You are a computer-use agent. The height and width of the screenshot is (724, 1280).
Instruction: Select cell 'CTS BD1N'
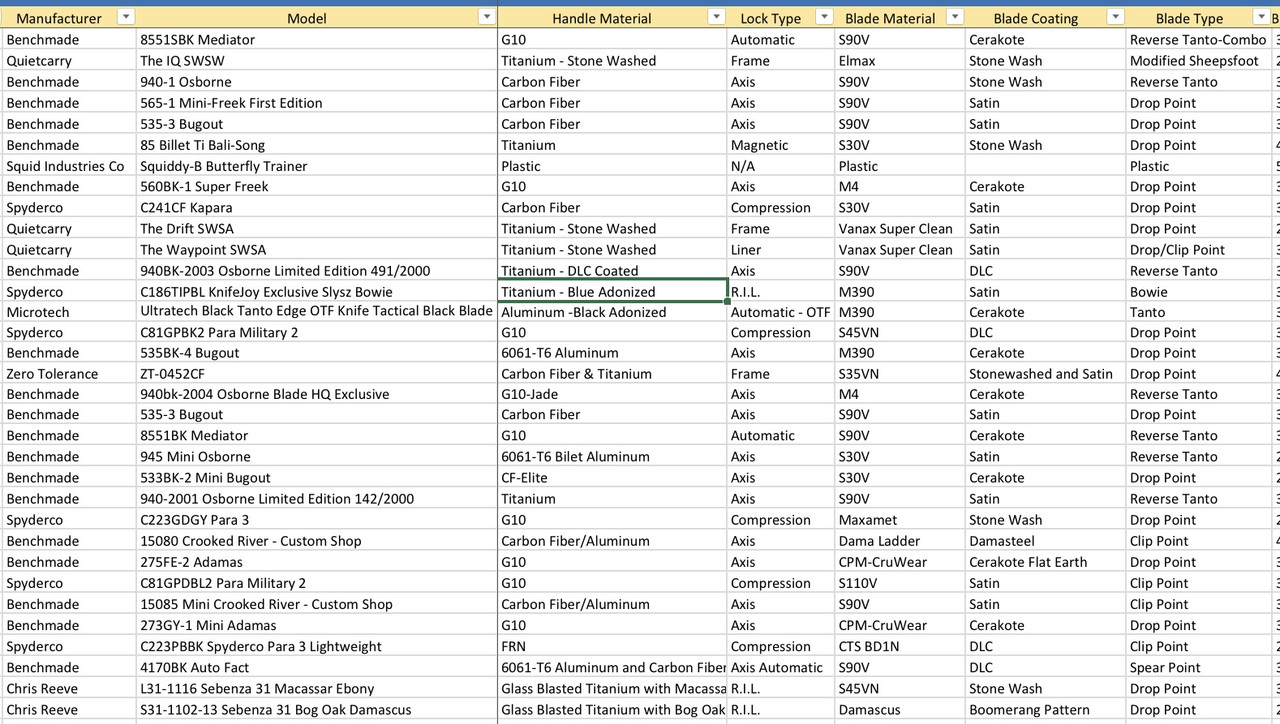coord(900,646)
